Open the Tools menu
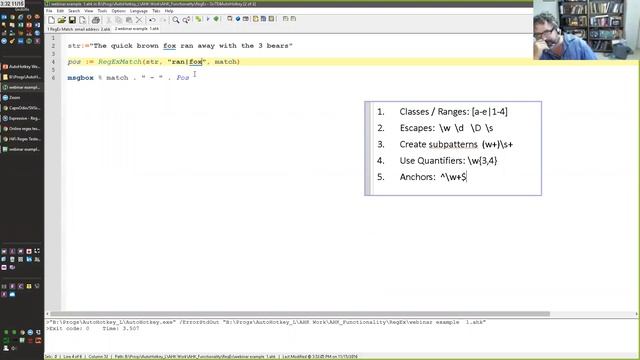Image resolution: width=640 pixels, height=360 pixels. click(x=102, y=11)
